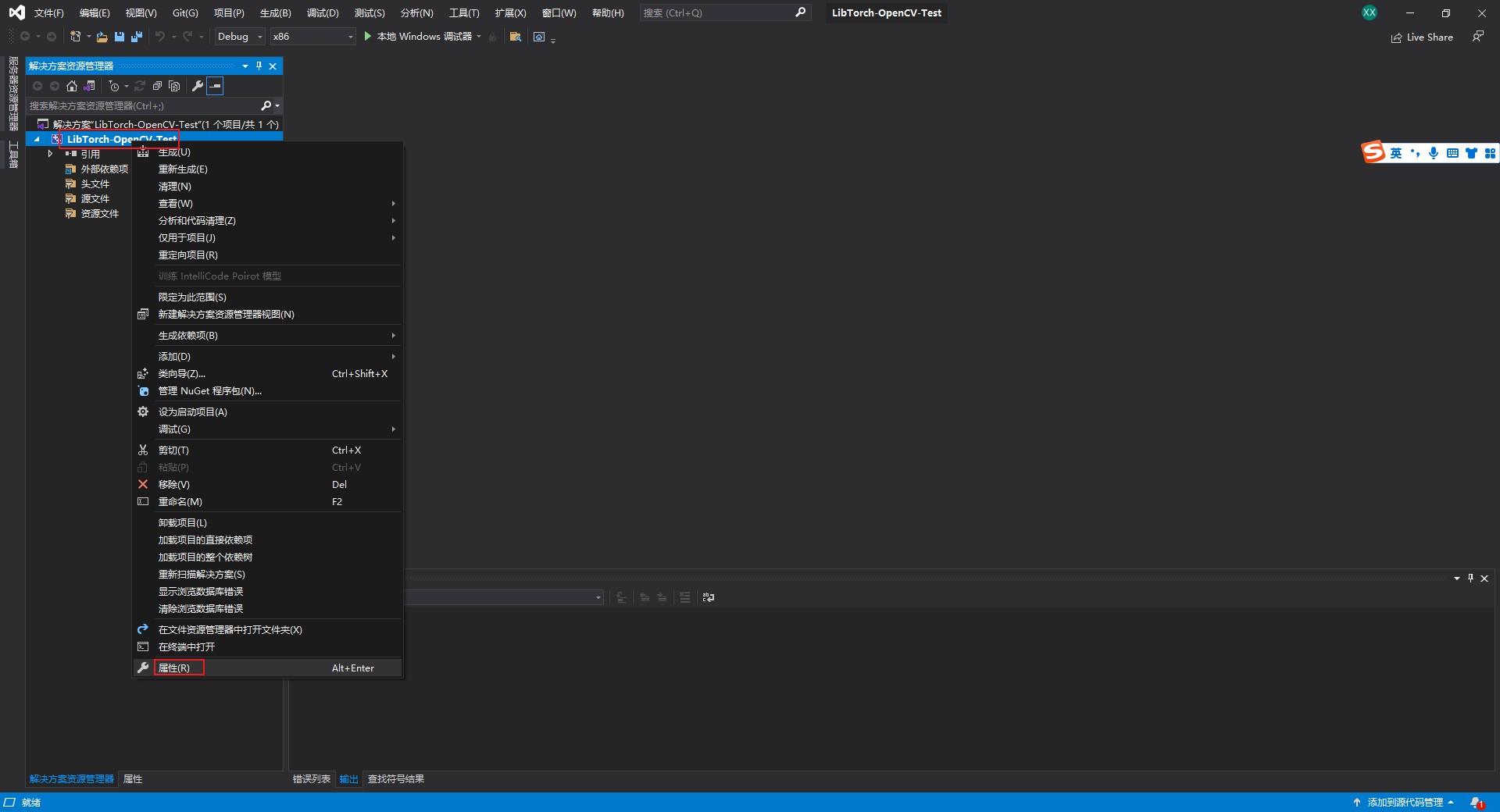Select the 源文件 folder in the tree
The image size is (1500, 812).
95,199
